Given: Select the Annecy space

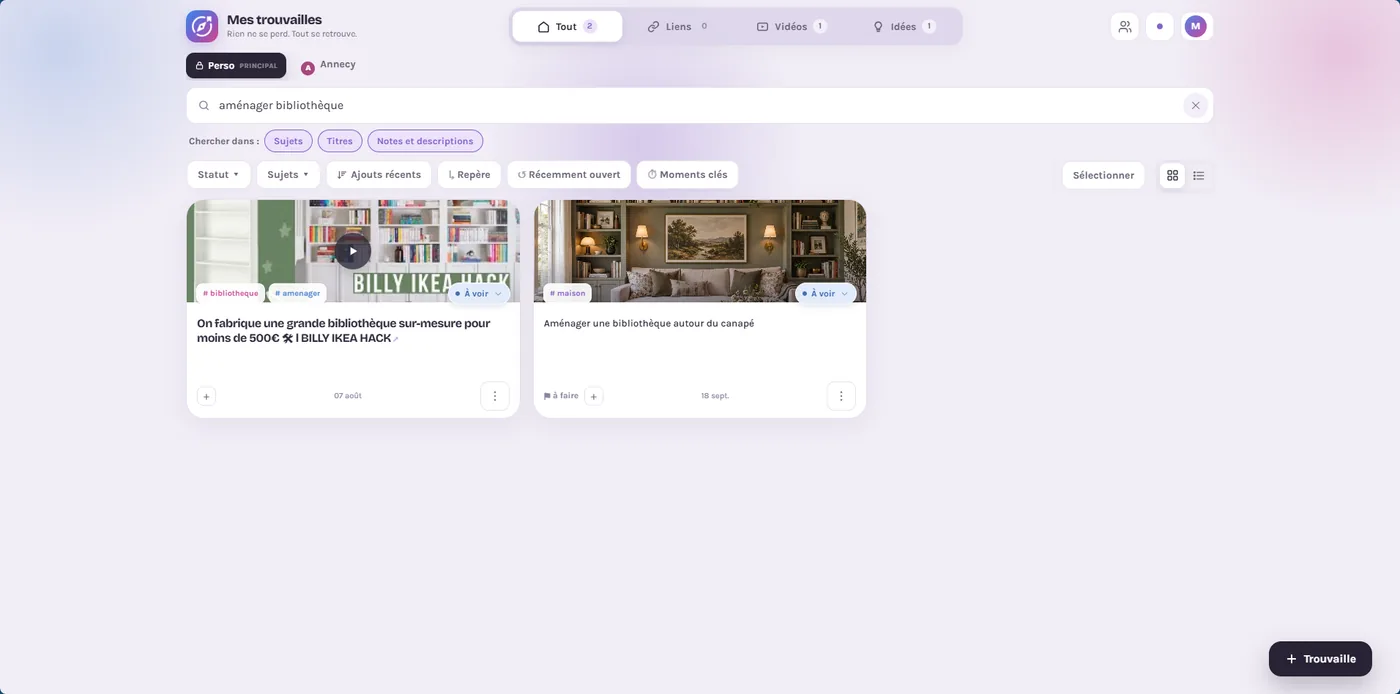Looking at the screenshot, I should [329, 65].
